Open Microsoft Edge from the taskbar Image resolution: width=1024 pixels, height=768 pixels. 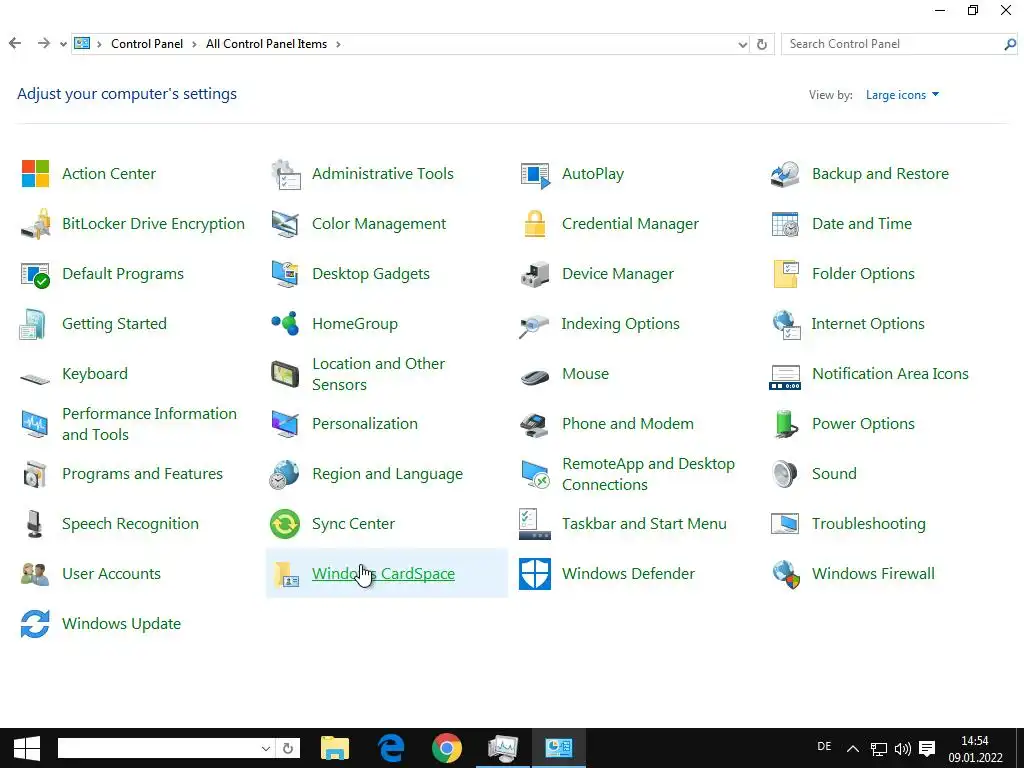(391, 748)
